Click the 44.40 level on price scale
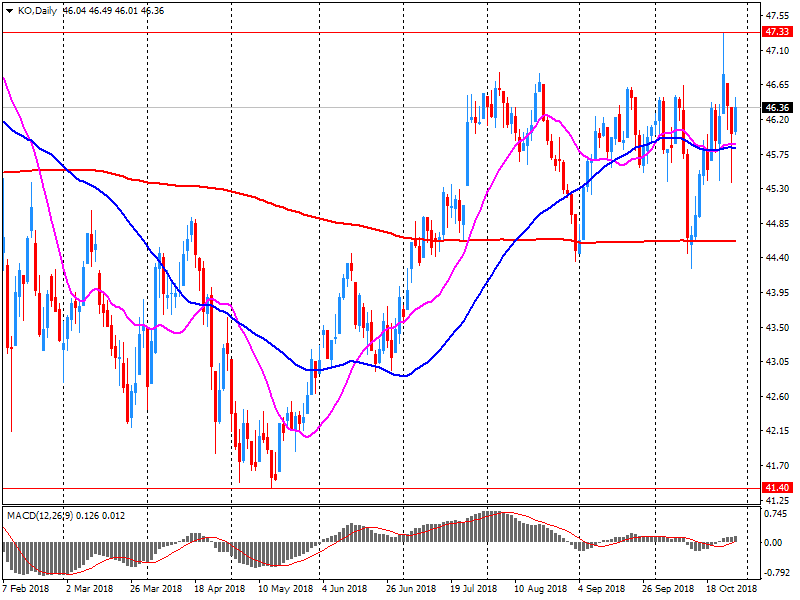The height and width of the screenshot is (600, 800). 776,258
